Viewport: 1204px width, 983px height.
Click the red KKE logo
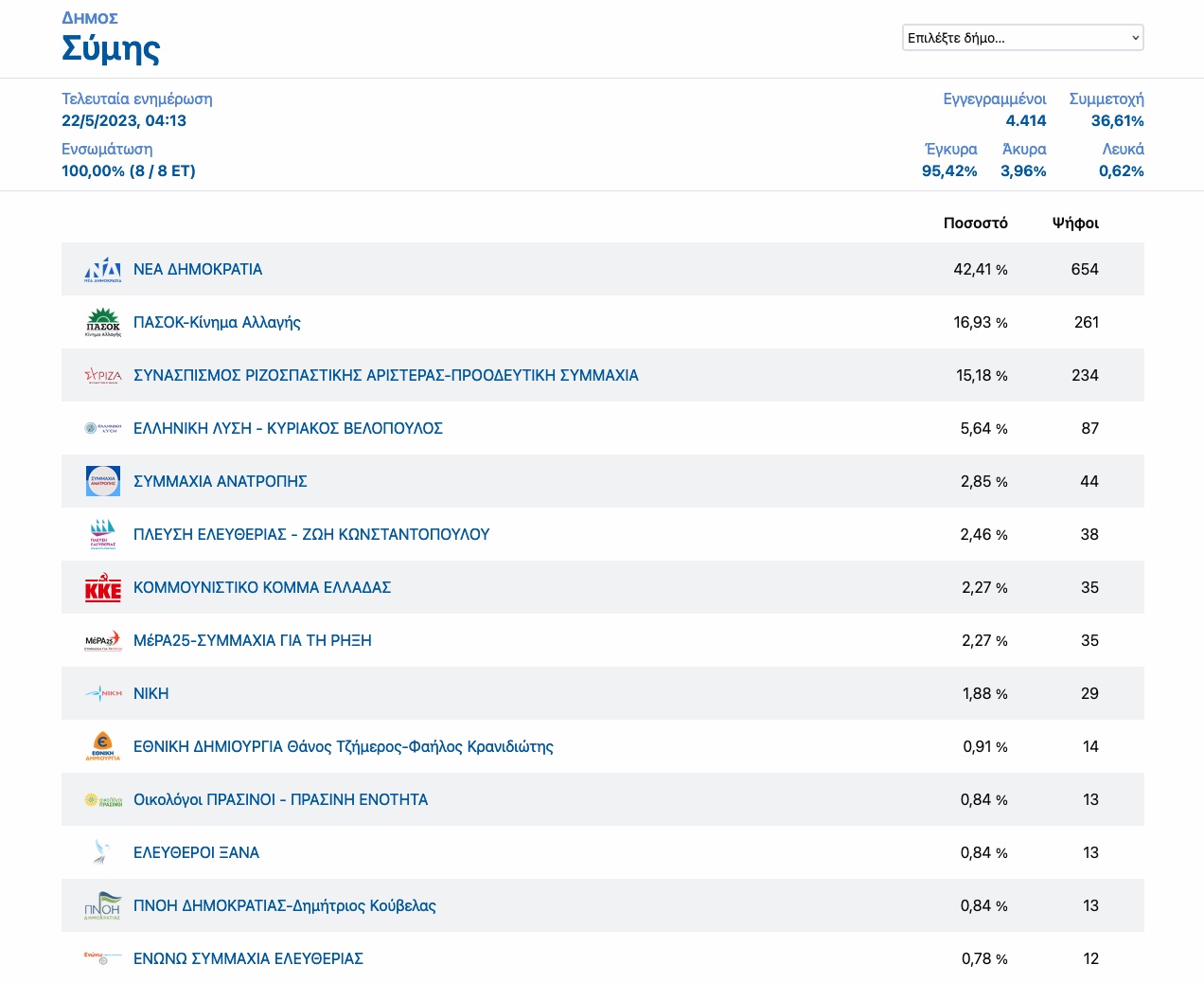tap(103, 588)
